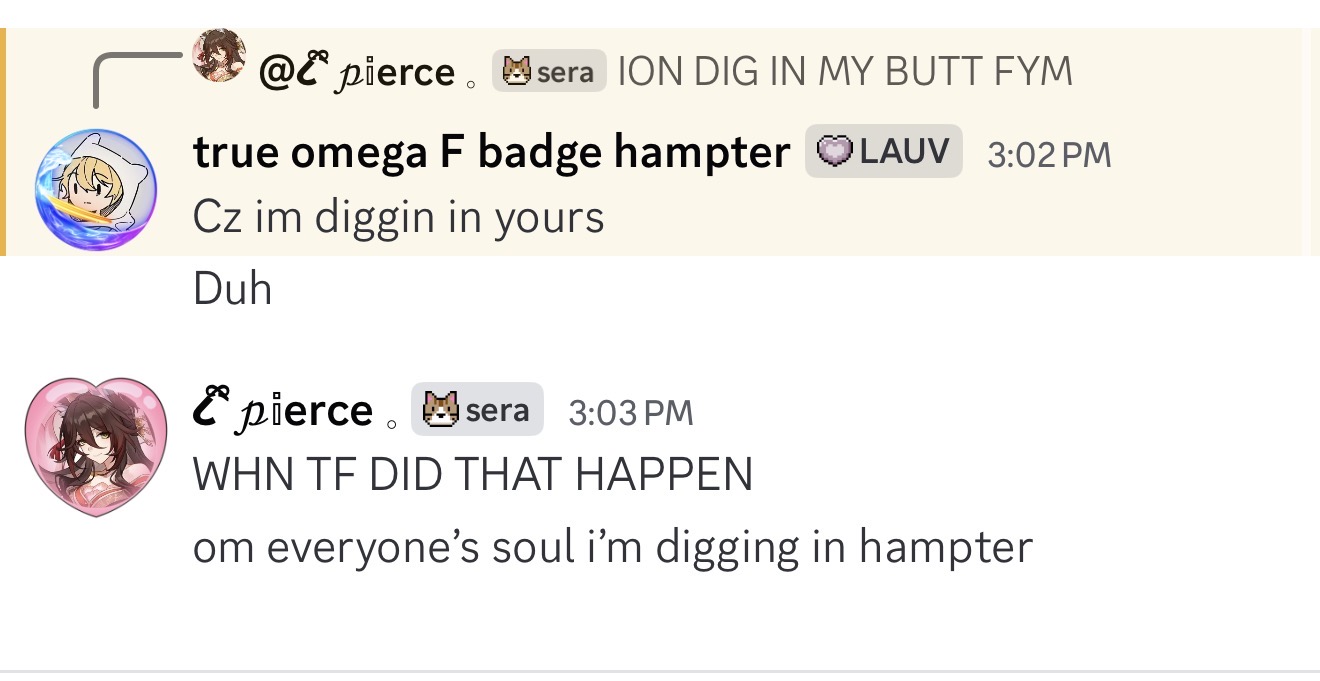Image resolution: width=1320 pixels, height=681 pixels.
Task: Click the LAUV server tag badge
Action: point(884,151)
